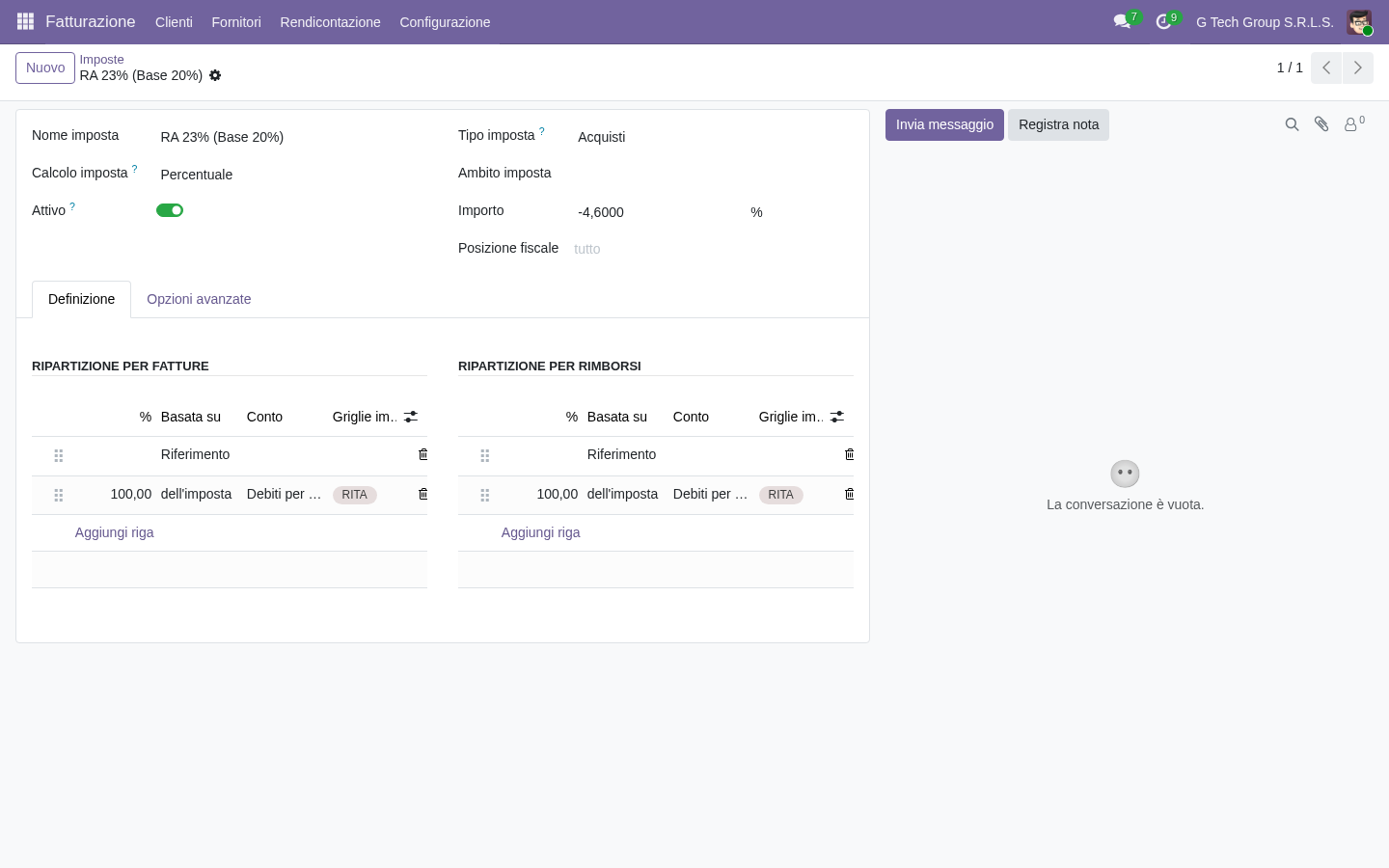The width and height of the screenshot is (1389, 868).
Task: Click the Invia messaggio button
Action: pos(944,124)
